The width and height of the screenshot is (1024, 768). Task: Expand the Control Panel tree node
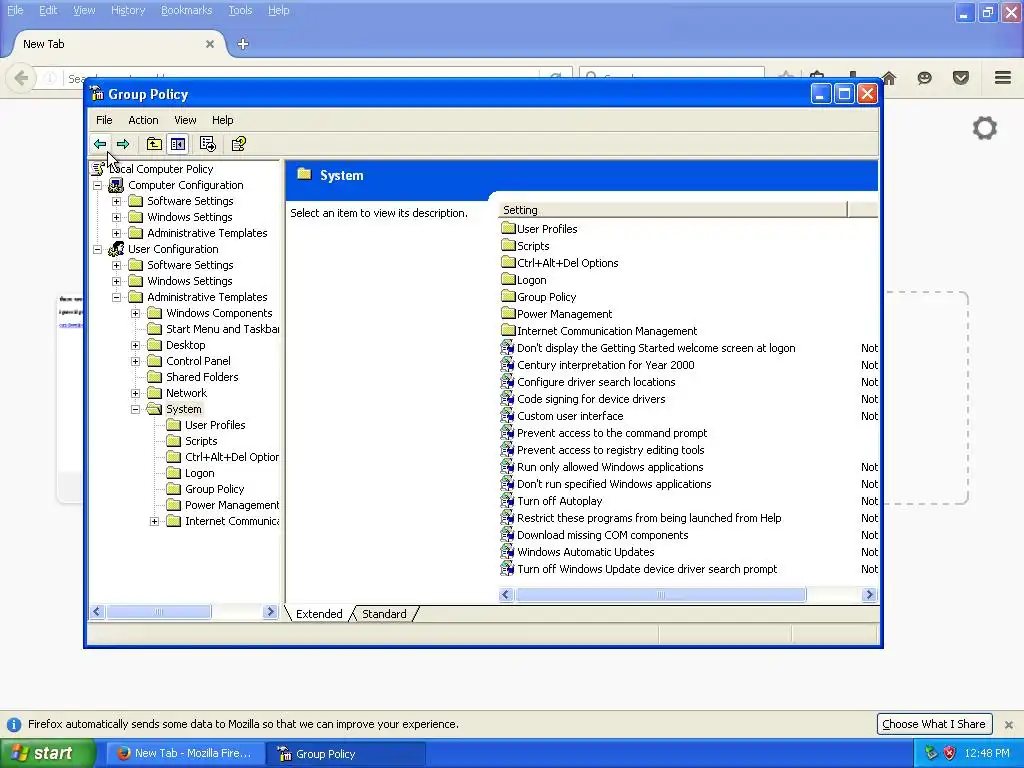(x=135, y=361)
